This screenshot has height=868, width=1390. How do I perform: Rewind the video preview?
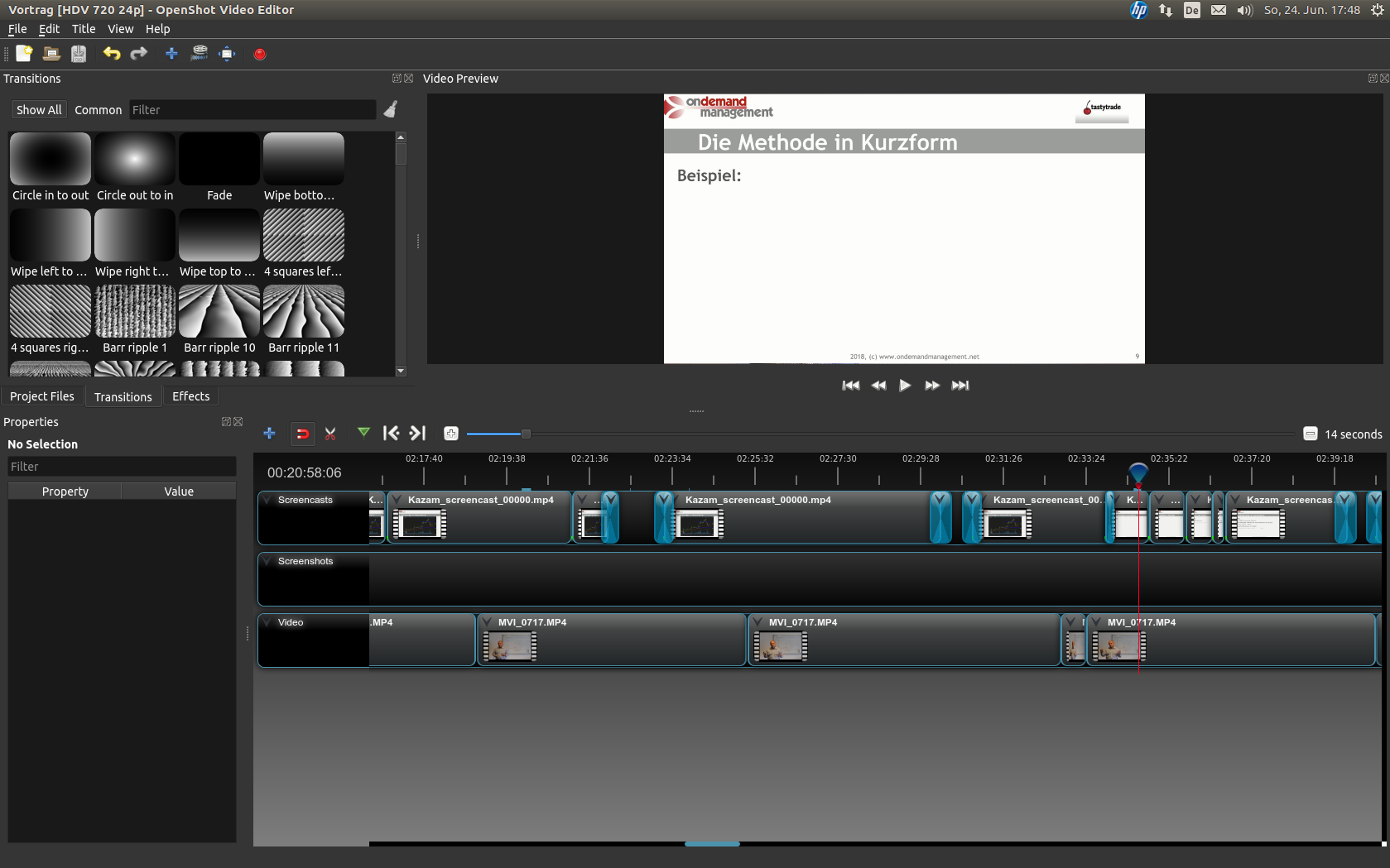click(878, 386)
